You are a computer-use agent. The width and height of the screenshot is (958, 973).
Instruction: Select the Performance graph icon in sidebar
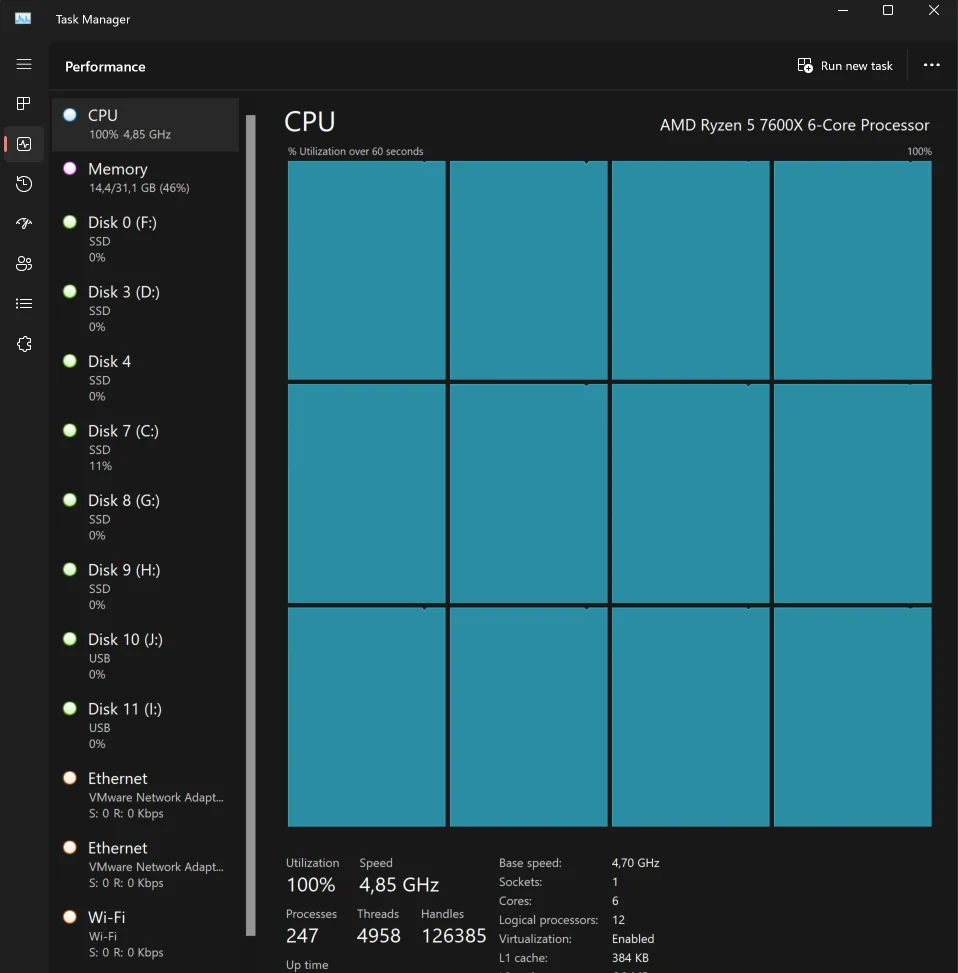24,144
